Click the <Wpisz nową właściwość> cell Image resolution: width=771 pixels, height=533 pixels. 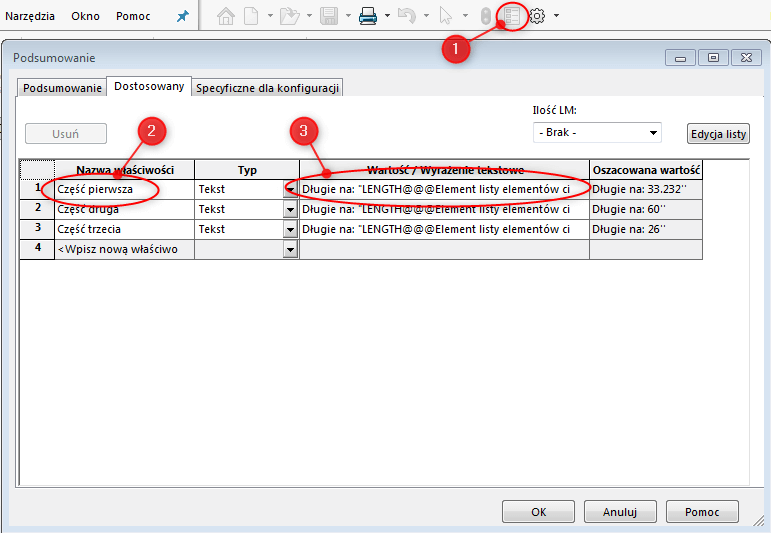click(x=124, y=249)
